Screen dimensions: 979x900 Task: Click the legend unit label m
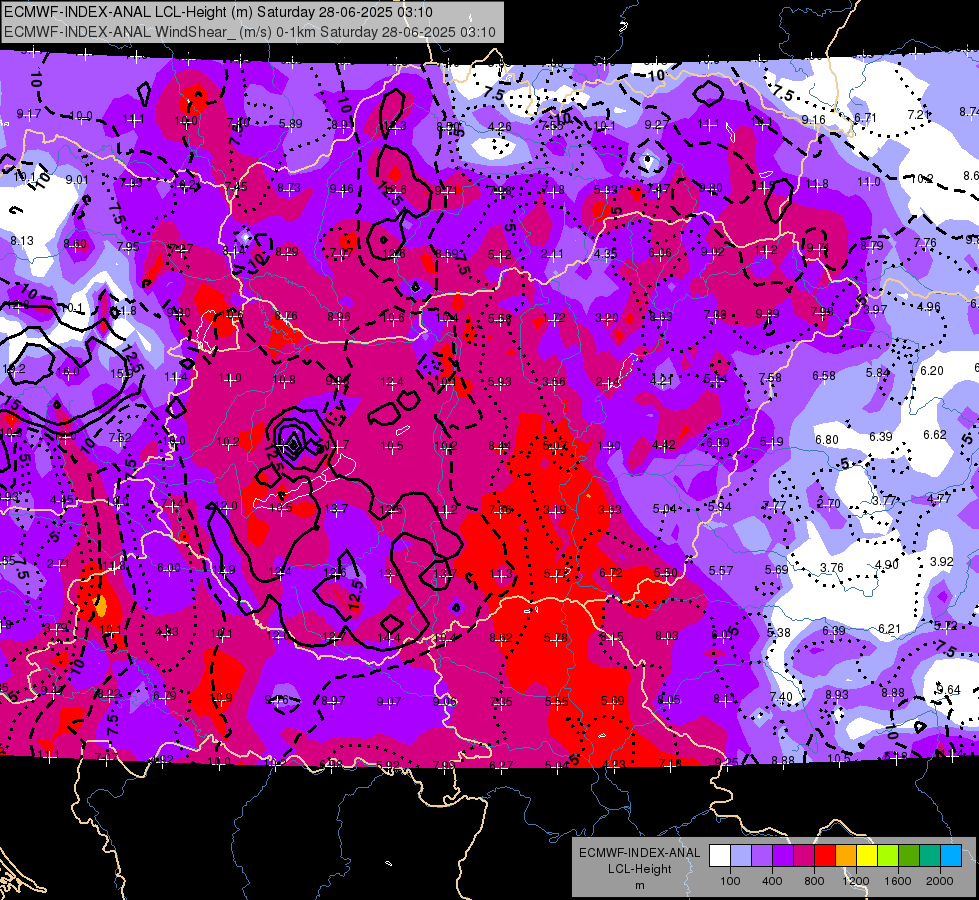(x=639, y=885)
